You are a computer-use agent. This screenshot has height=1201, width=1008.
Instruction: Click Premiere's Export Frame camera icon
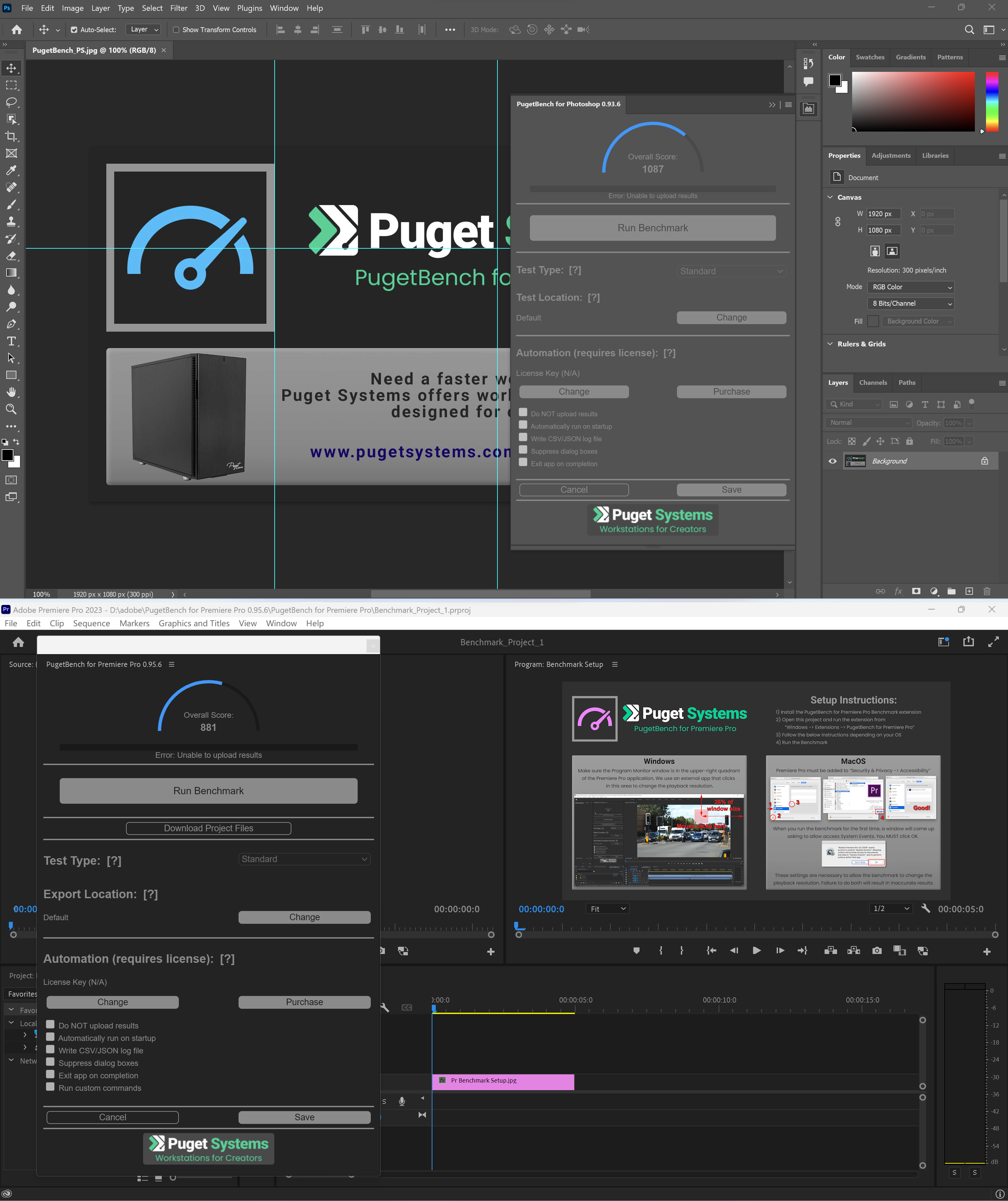pyautogui.click(x=877, y=950)
